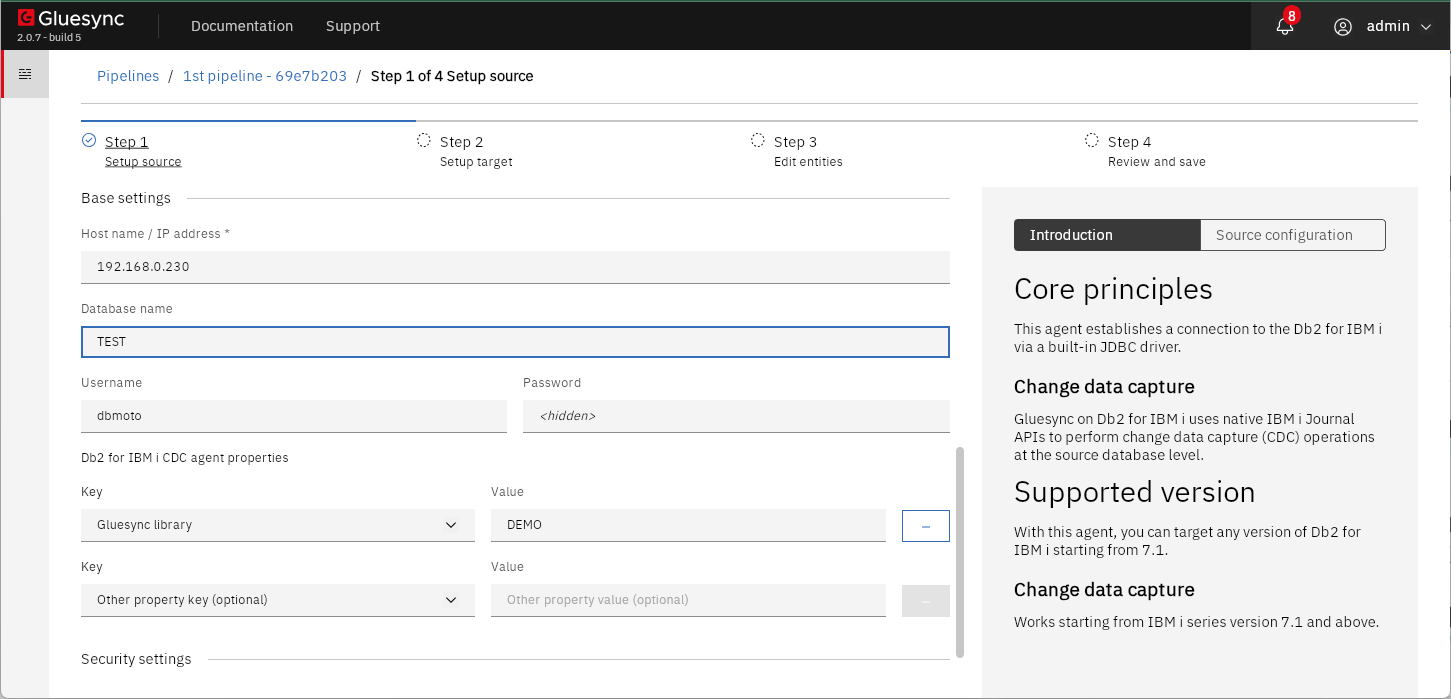The image size is (1451, 699).
Task: Click the Step 3 dashed circle icon
Action: pos(758,141)
